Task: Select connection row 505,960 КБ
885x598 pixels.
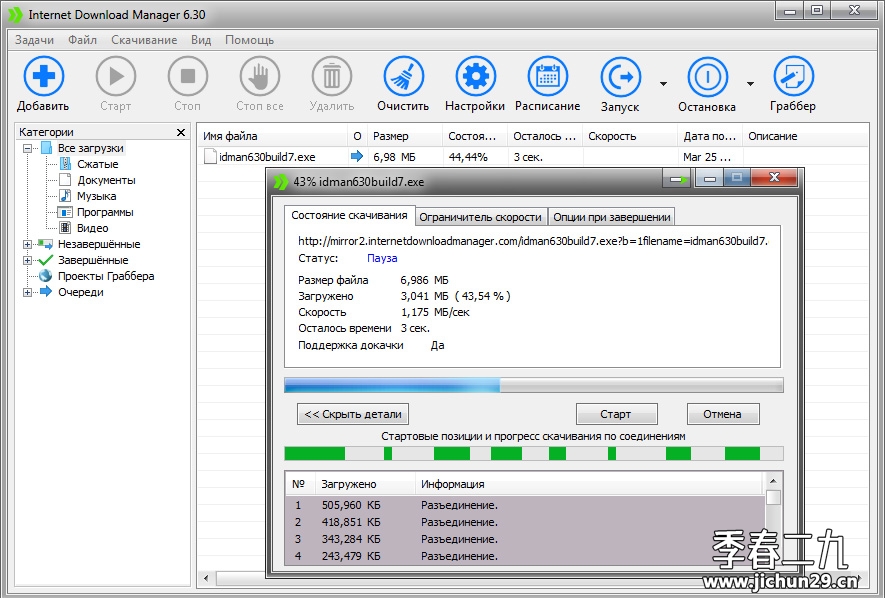Action: coord(525,505)
